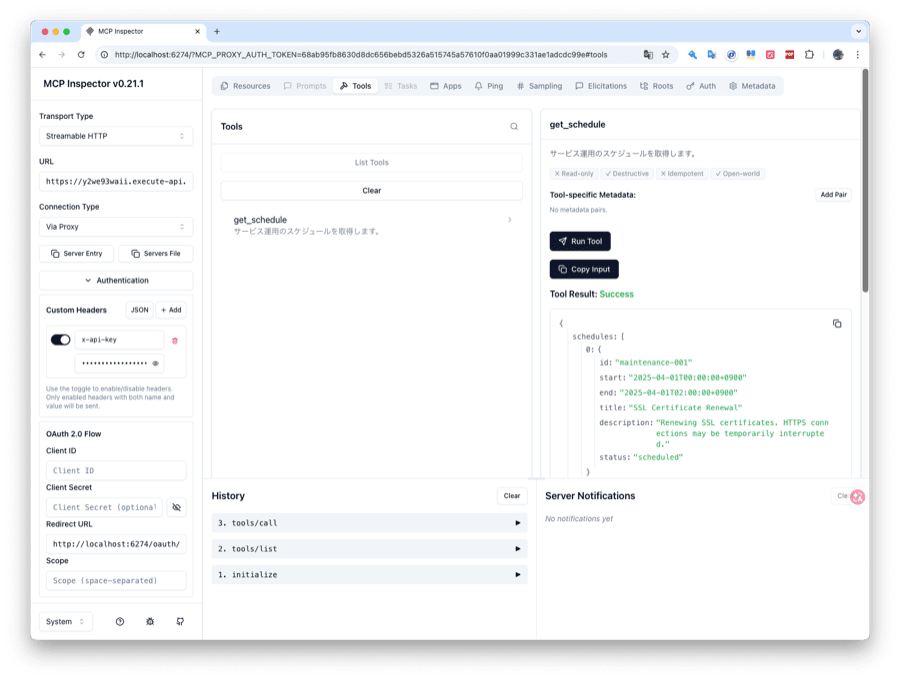This screenshot has height=680, width=900.
Task: Open the Chrome three-dot menu
Action: click(858, 55)
